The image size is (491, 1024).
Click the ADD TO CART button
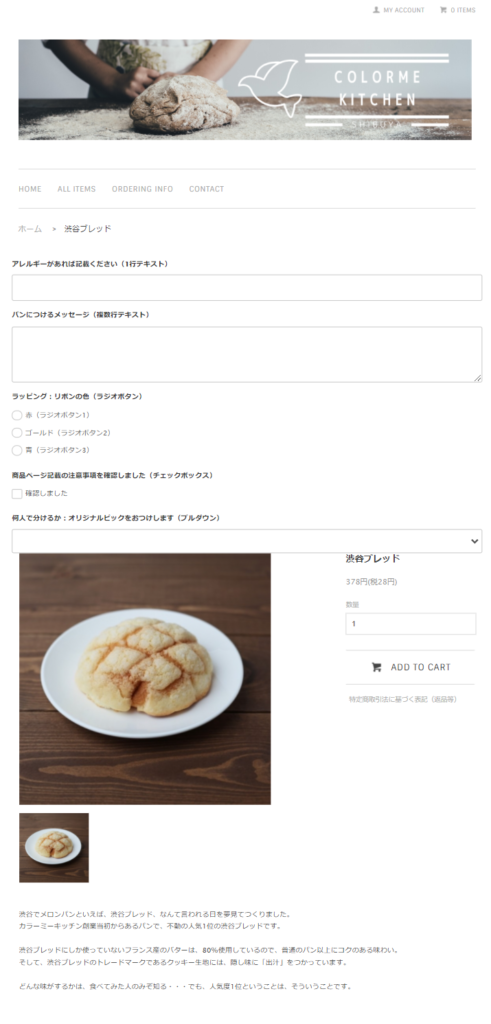pos(410,667)
